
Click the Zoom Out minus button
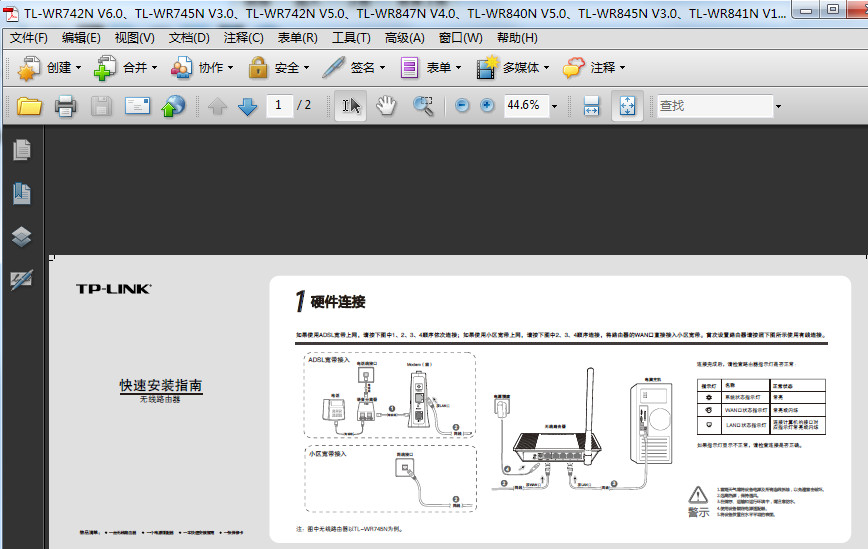tap(462, 105)
